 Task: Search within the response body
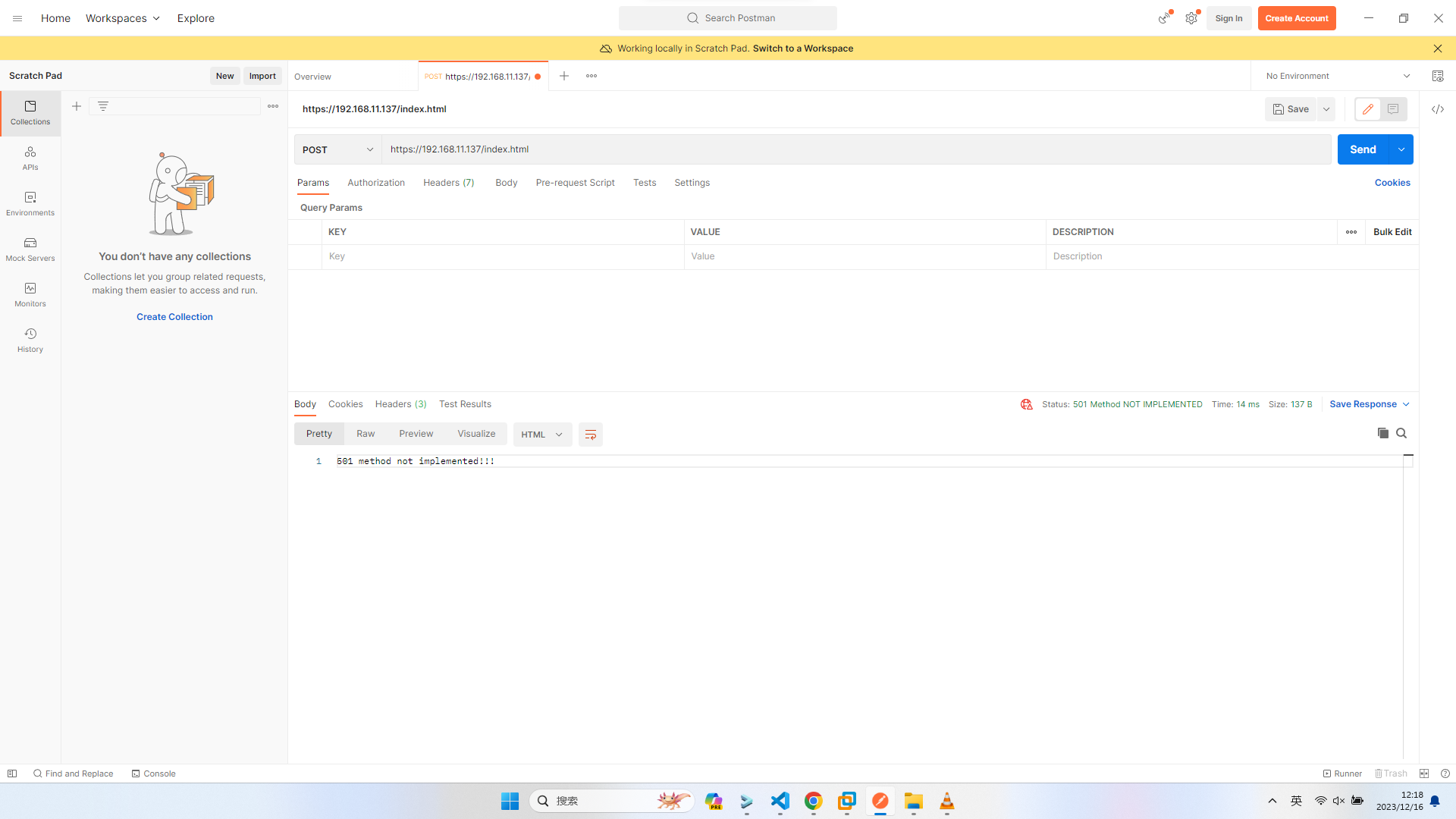coord(1401,433)
